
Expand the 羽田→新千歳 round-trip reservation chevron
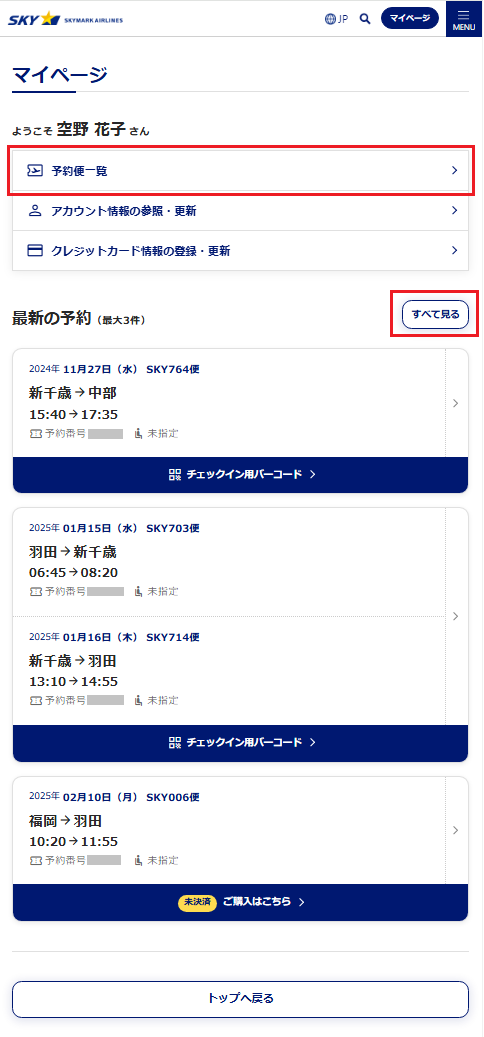[456, 616]
